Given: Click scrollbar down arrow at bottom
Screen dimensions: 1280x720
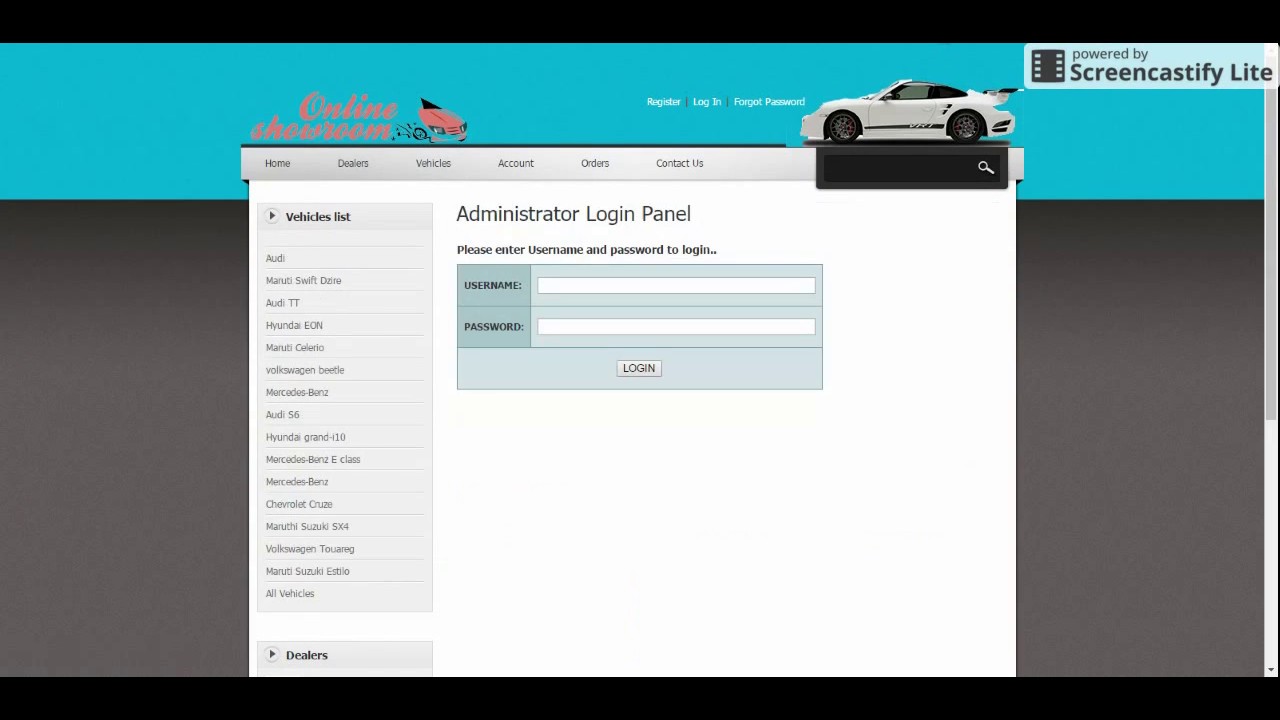Looking at the screenshot, I should [1271, 669].
